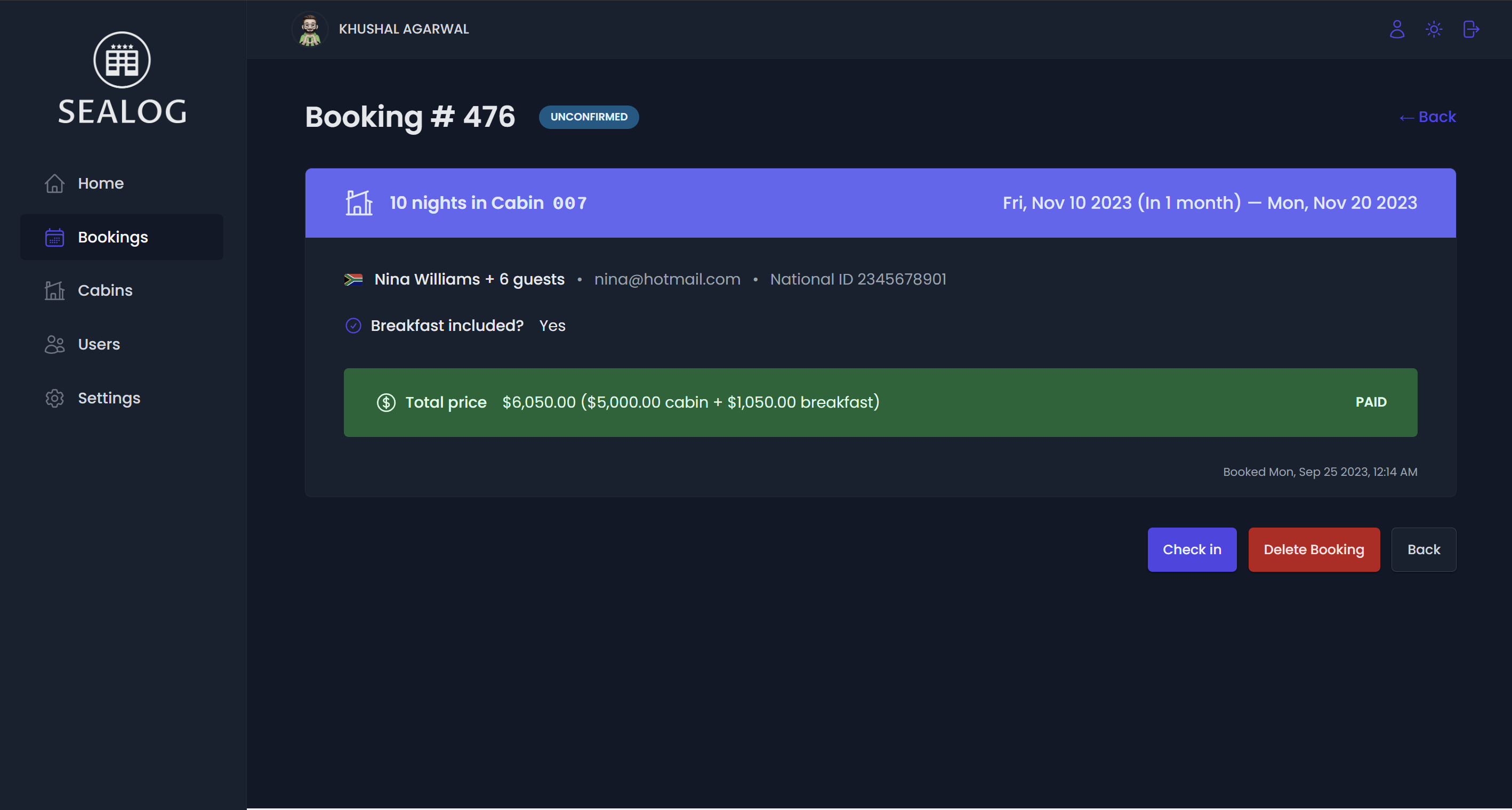Click the user account profile icon

coord(1397,29)
